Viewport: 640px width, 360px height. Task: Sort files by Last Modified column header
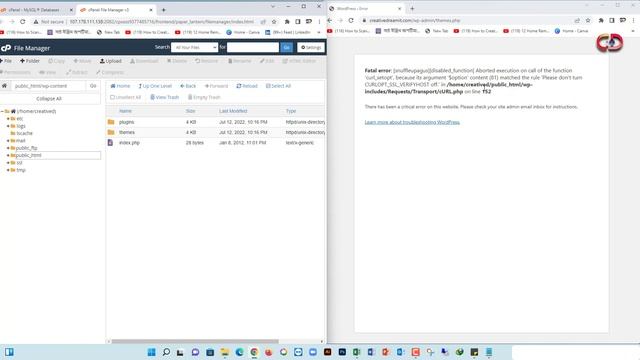pyautogui.click(x=233, y=111)
